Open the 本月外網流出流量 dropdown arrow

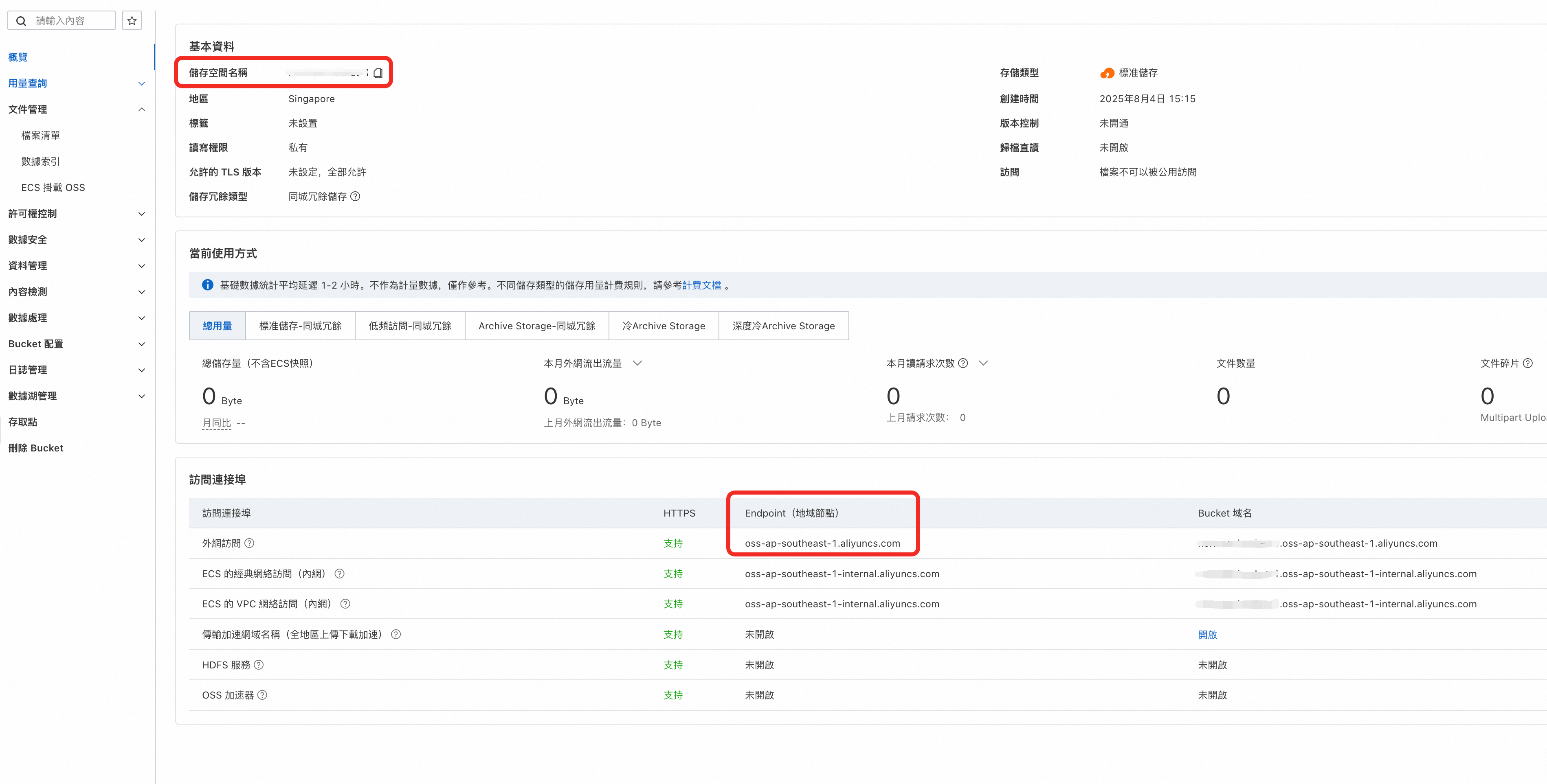638,363
